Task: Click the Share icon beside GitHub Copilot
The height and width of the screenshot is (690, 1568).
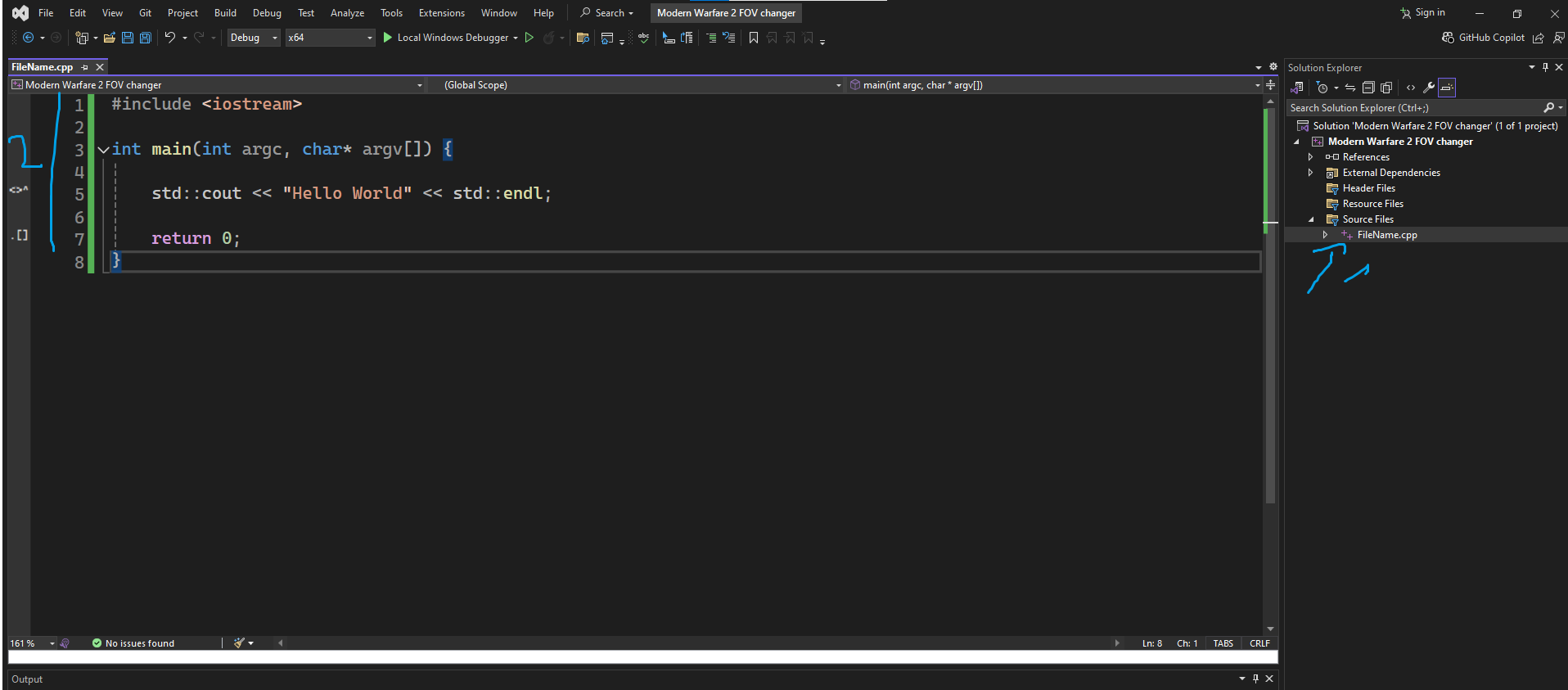Action: tap(1539, 38)
